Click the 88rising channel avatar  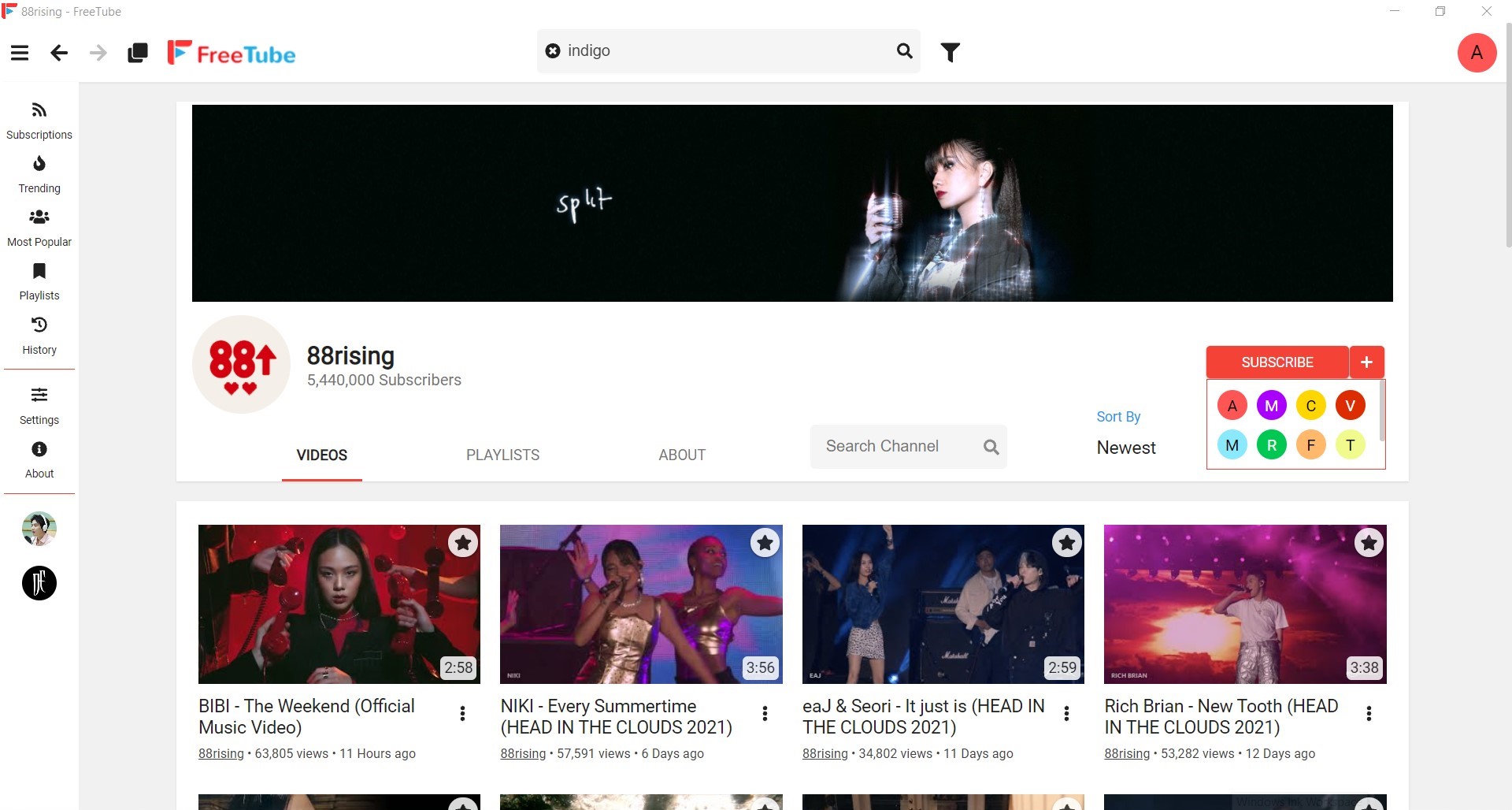coord(242,364)
